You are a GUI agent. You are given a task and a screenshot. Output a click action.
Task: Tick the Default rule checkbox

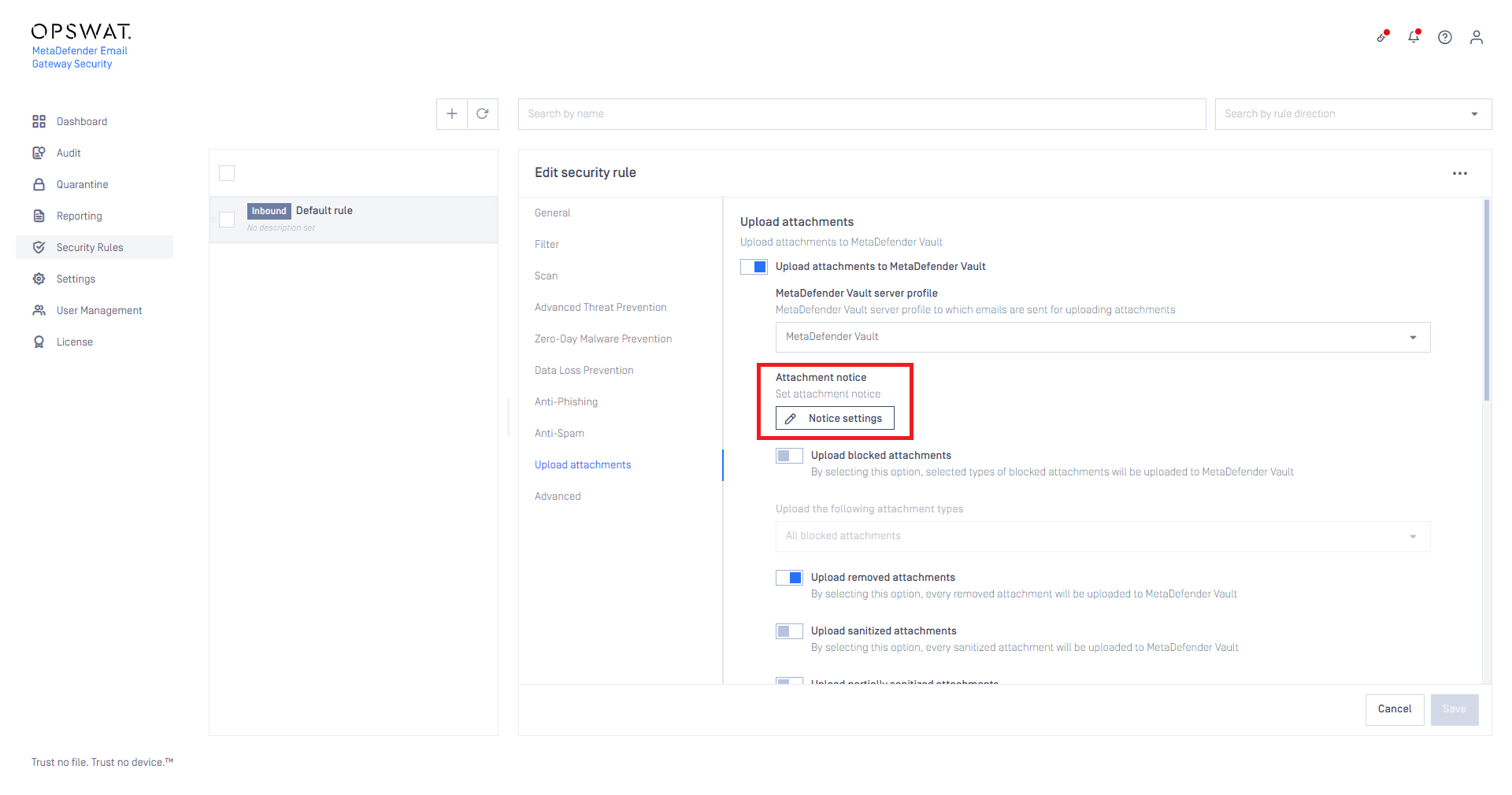coord(227,220)
